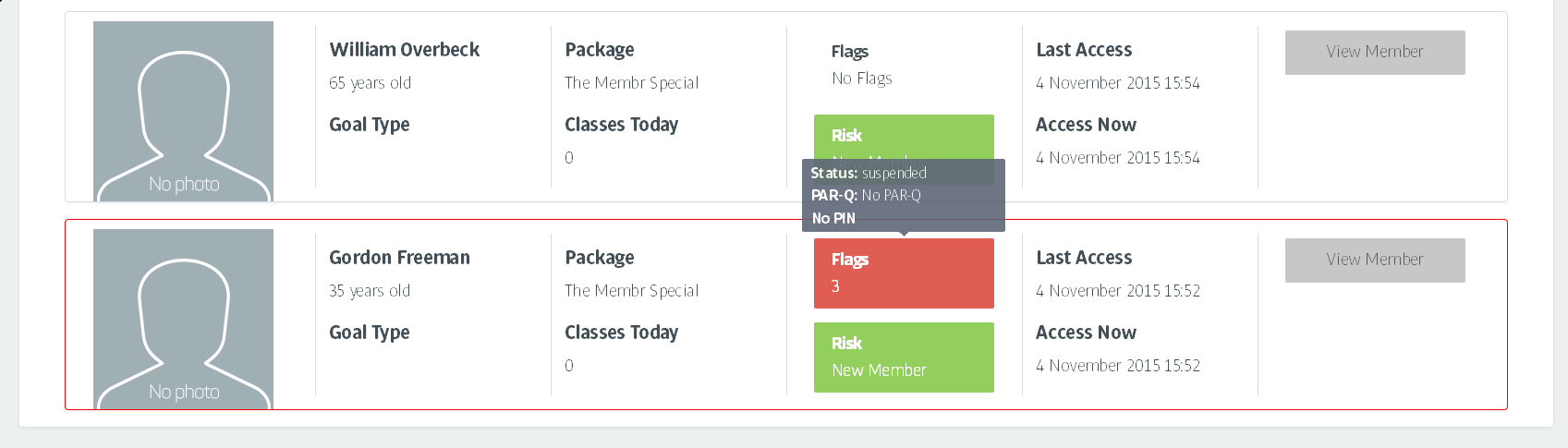The width and height of the screenshot is (1568, 448).
Task: Click Gordon Freeman's Goal Type label
Action: (370, 333)
